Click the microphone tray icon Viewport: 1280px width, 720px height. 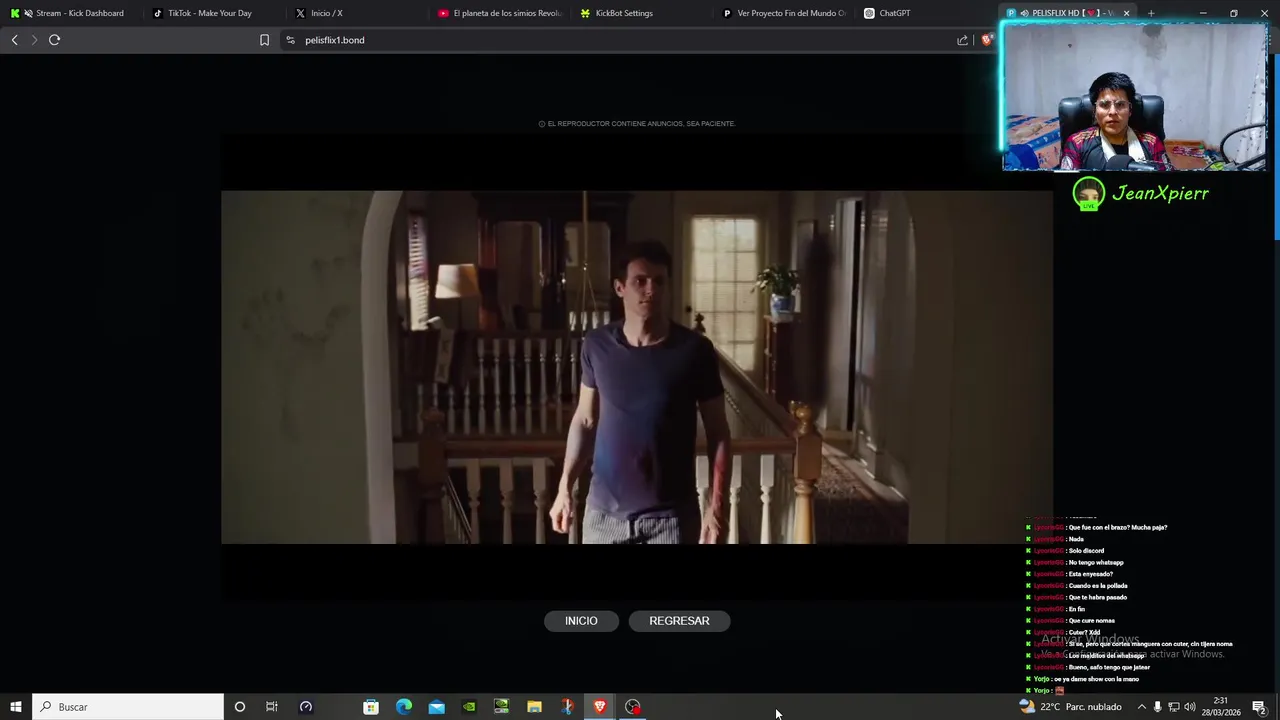pyautogui.click(x=1158, y=707)
